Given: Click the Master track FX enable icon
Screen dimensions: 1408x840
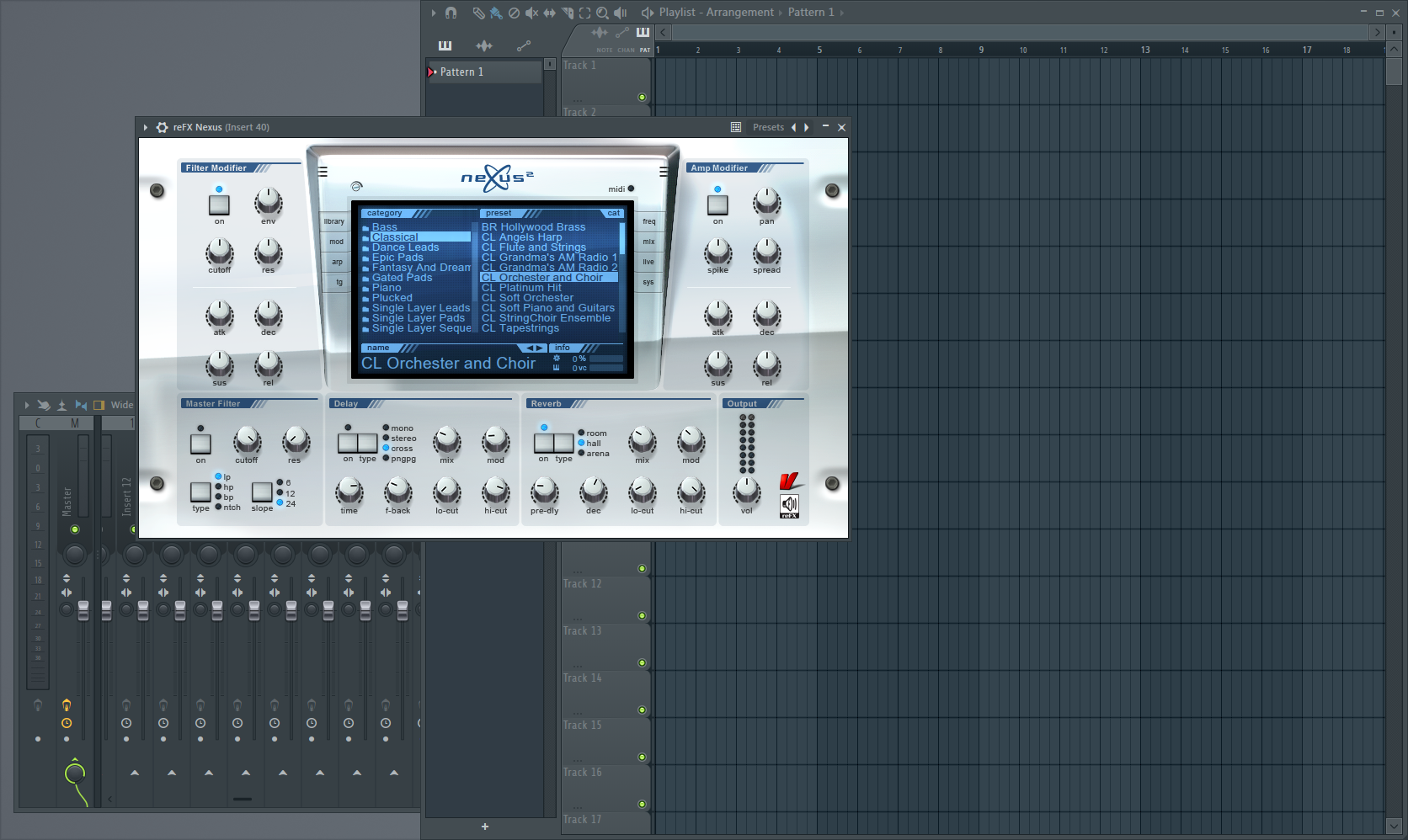Looking at the screenshot, I should (67, 704).
